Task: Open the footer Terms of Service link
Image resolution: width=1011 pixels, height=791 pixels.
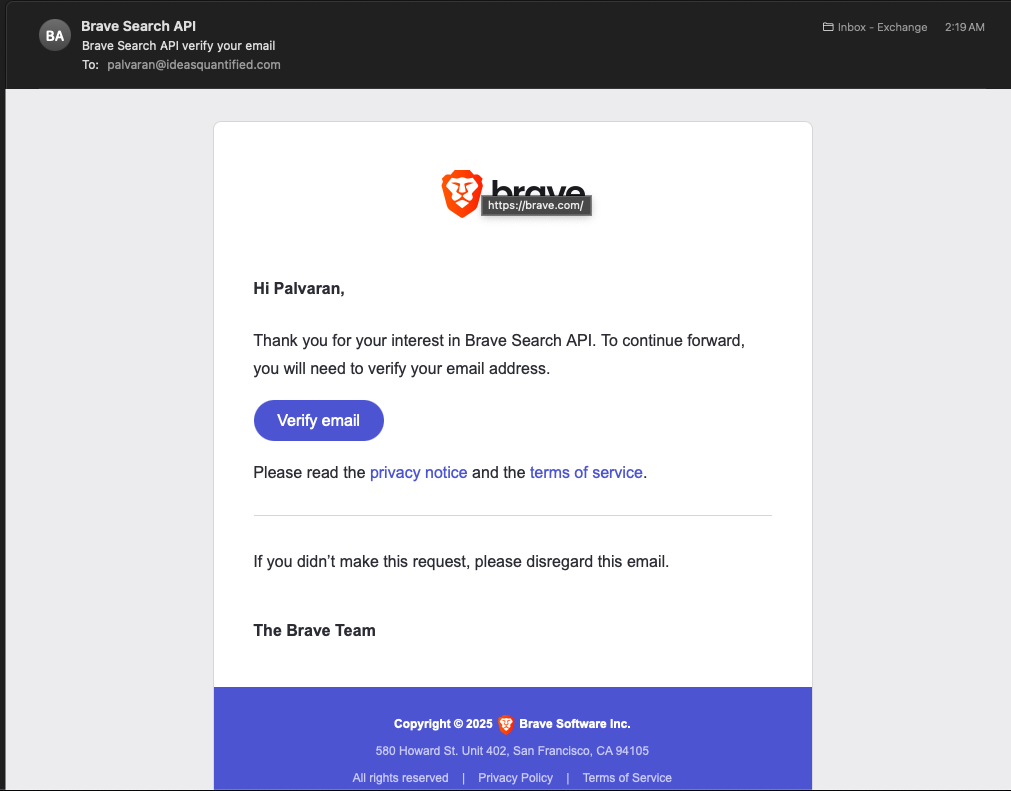Action: pyautogui.click(x=627, y=777)
